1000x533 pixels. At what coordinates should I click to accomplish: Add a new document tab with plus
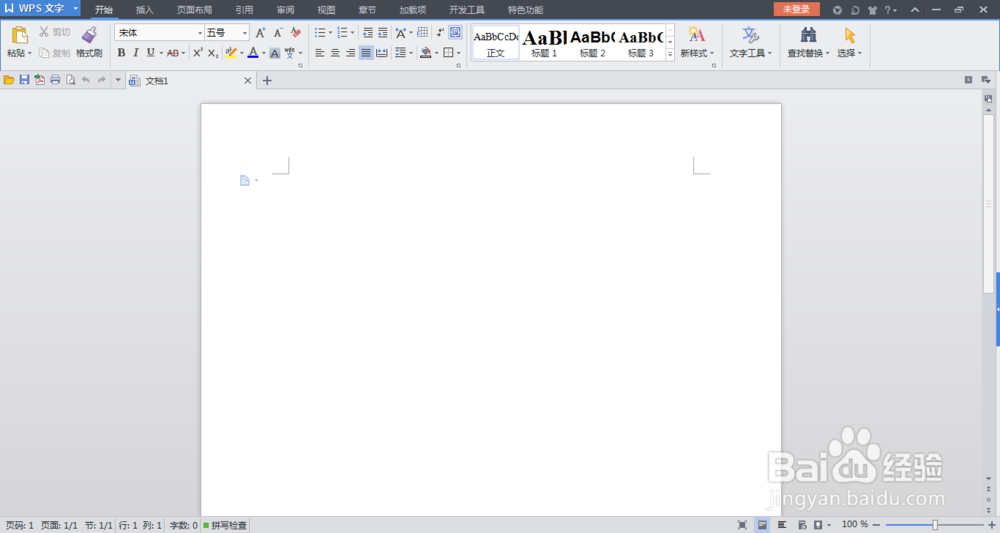pyautogui.click(x=267, y=80)
